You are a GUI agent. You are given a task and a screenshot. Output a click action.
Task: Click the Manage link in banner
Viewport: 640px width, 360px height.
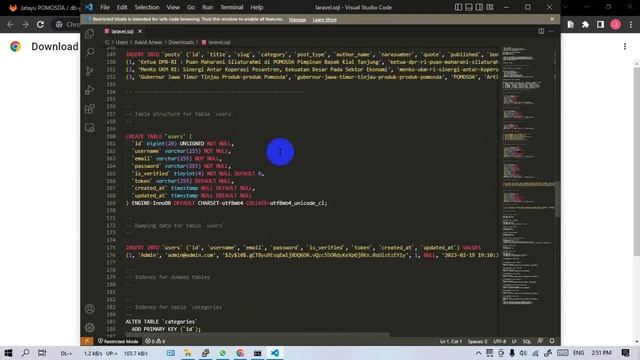click(297, 19)
